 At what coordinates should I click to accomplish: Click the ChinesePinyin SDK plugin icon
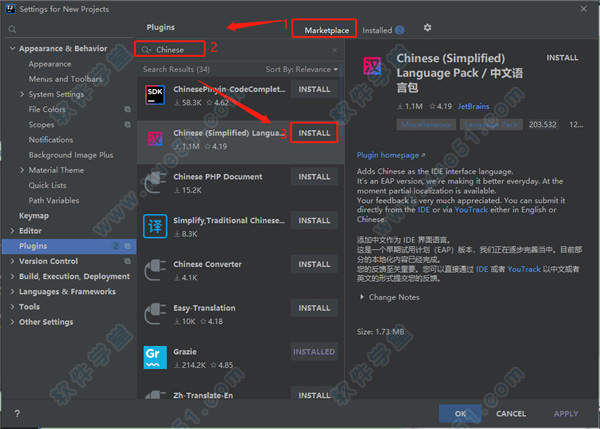[155, 95]
